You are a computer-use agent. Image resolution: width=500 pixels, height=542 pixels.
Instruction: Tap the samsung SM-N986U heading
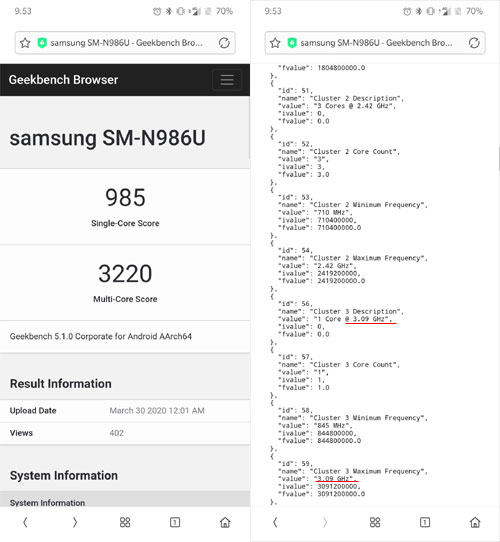(108, 138)
